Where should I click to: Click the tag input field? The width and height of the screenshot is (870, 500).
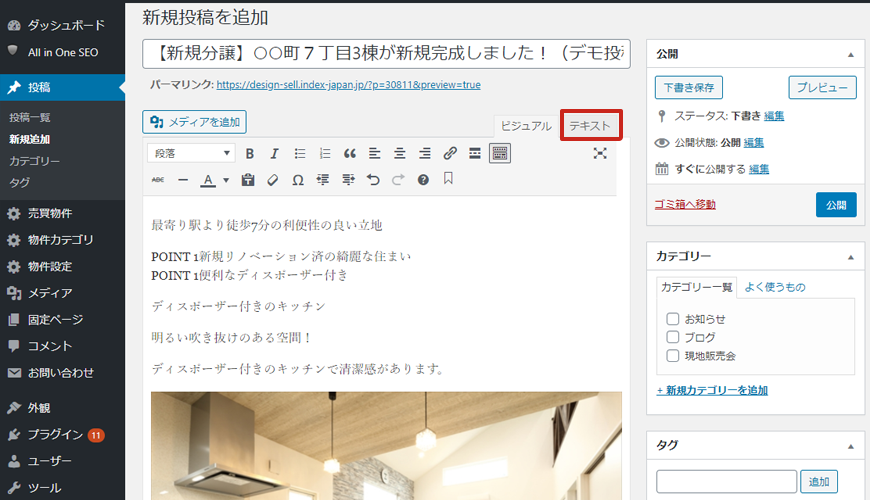726,482
